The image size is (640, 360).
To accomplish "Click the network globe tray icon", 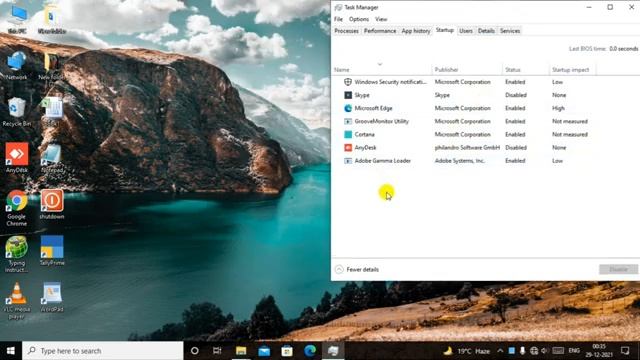I will coord(533,351).
